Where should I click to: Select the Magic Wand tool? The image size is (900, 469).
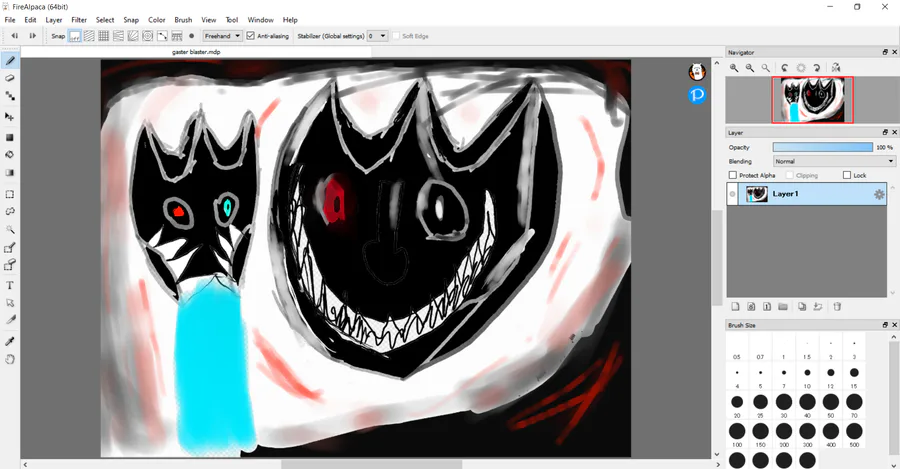[x=10, y=229]
